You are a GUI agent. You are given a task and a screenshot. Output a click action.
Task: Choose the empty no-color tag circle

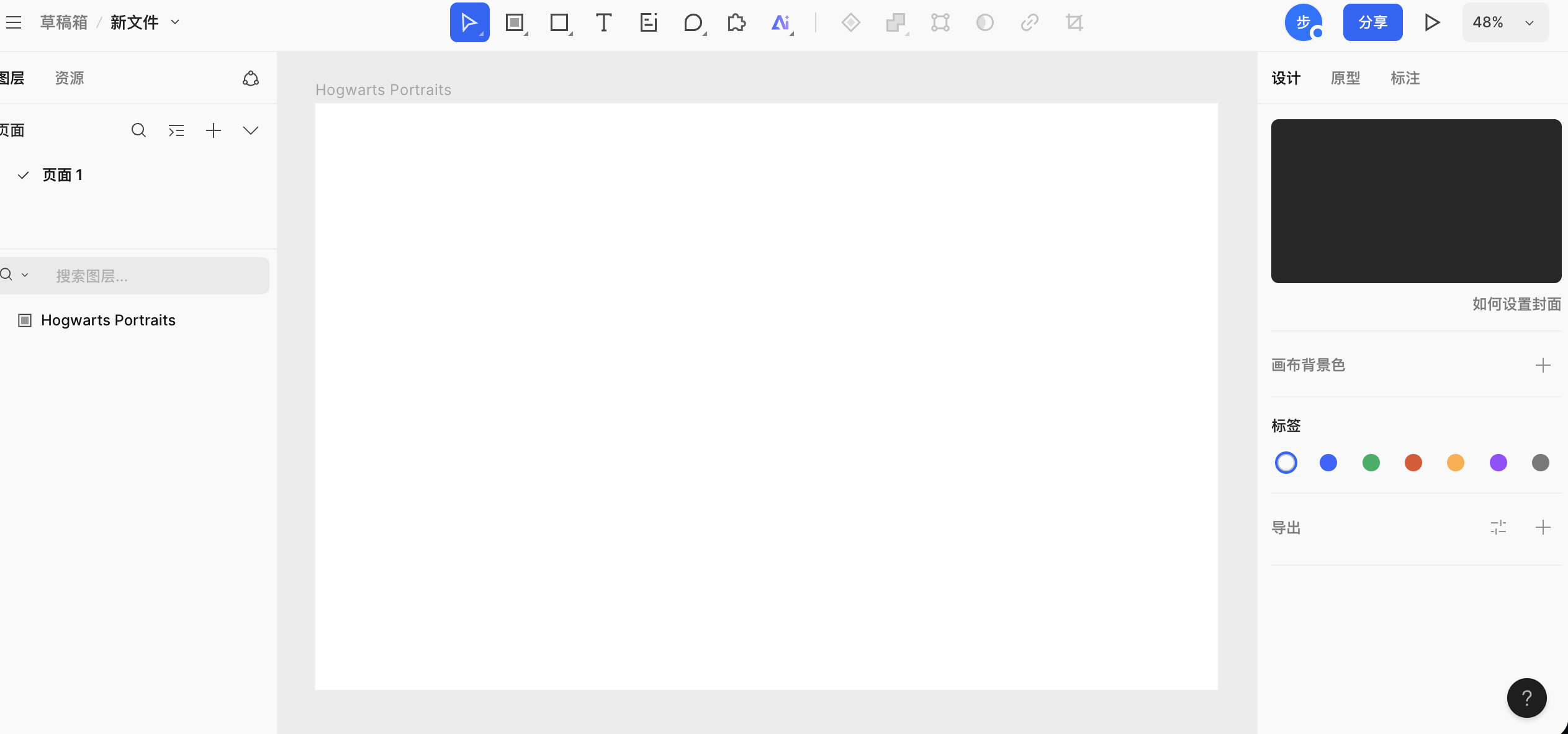(x=1286, y=463)
